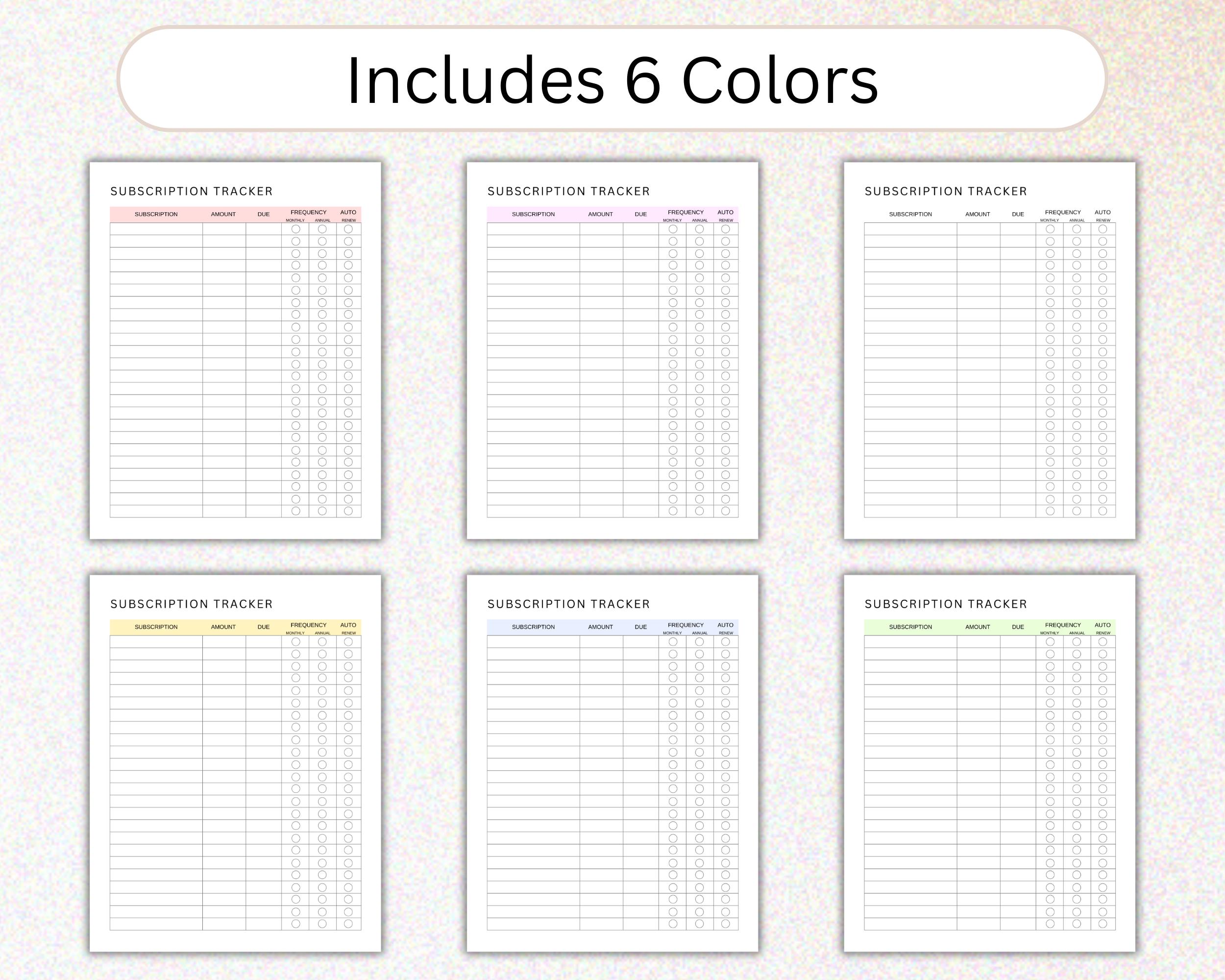Mark Auto Renew on the blue tracker's first row
Screen dimensions: 1225x980
pyautogui.click(x=725, y=642)
